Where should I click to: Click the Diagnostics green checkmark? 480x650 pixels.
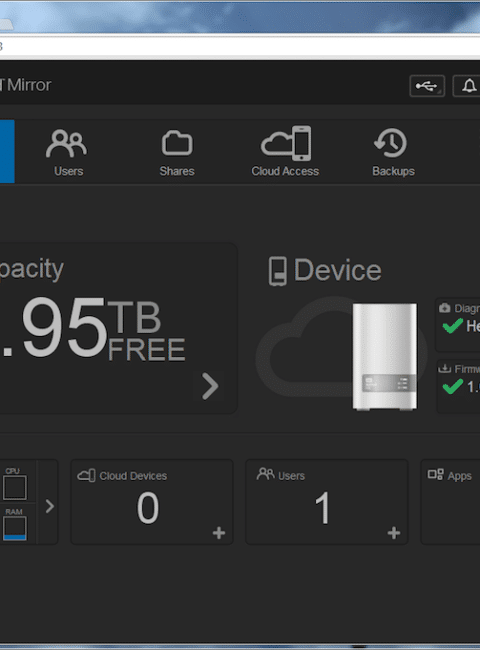pyautogui.click(x=453, y=326)
